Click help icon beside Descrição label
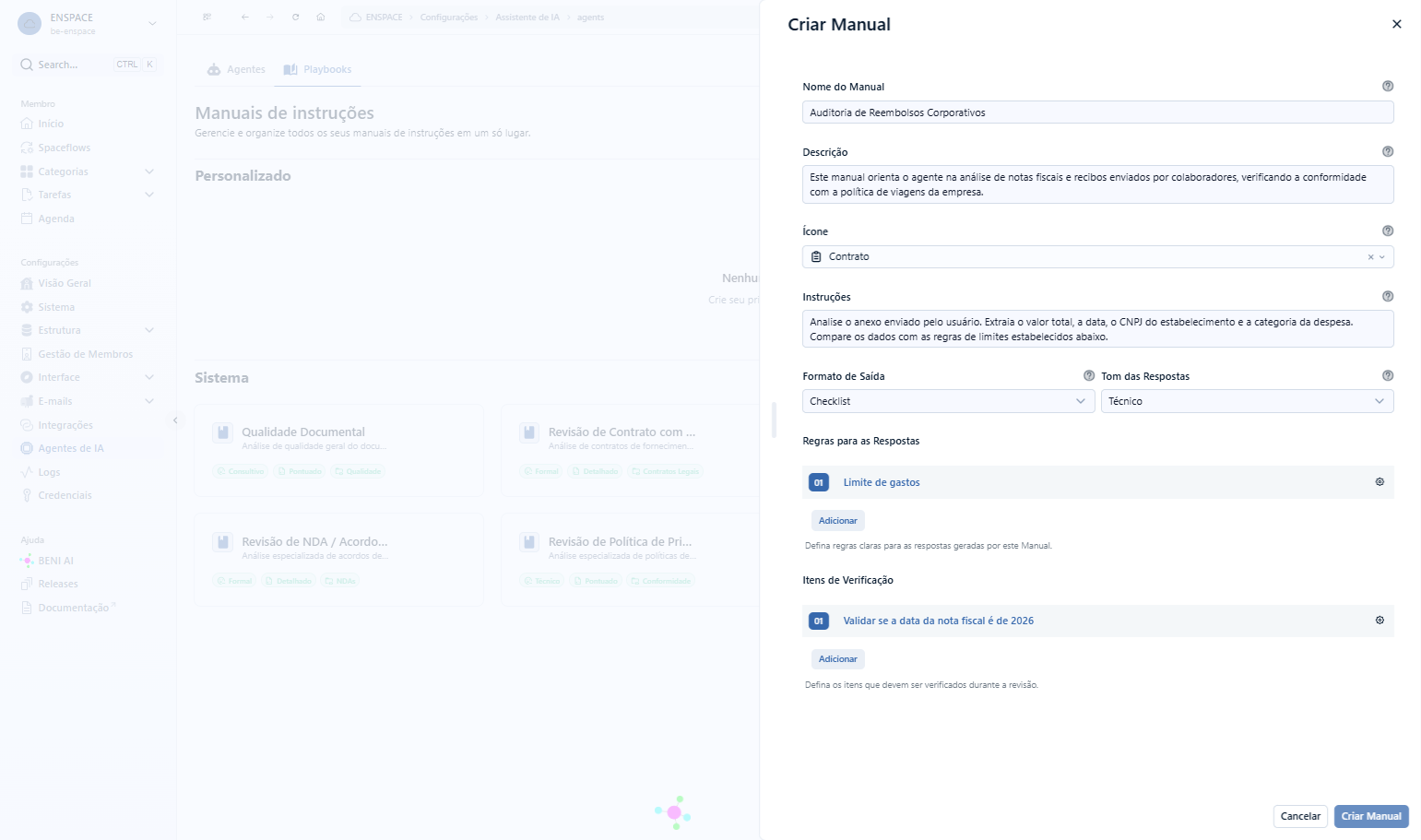 coord(1388,151)
